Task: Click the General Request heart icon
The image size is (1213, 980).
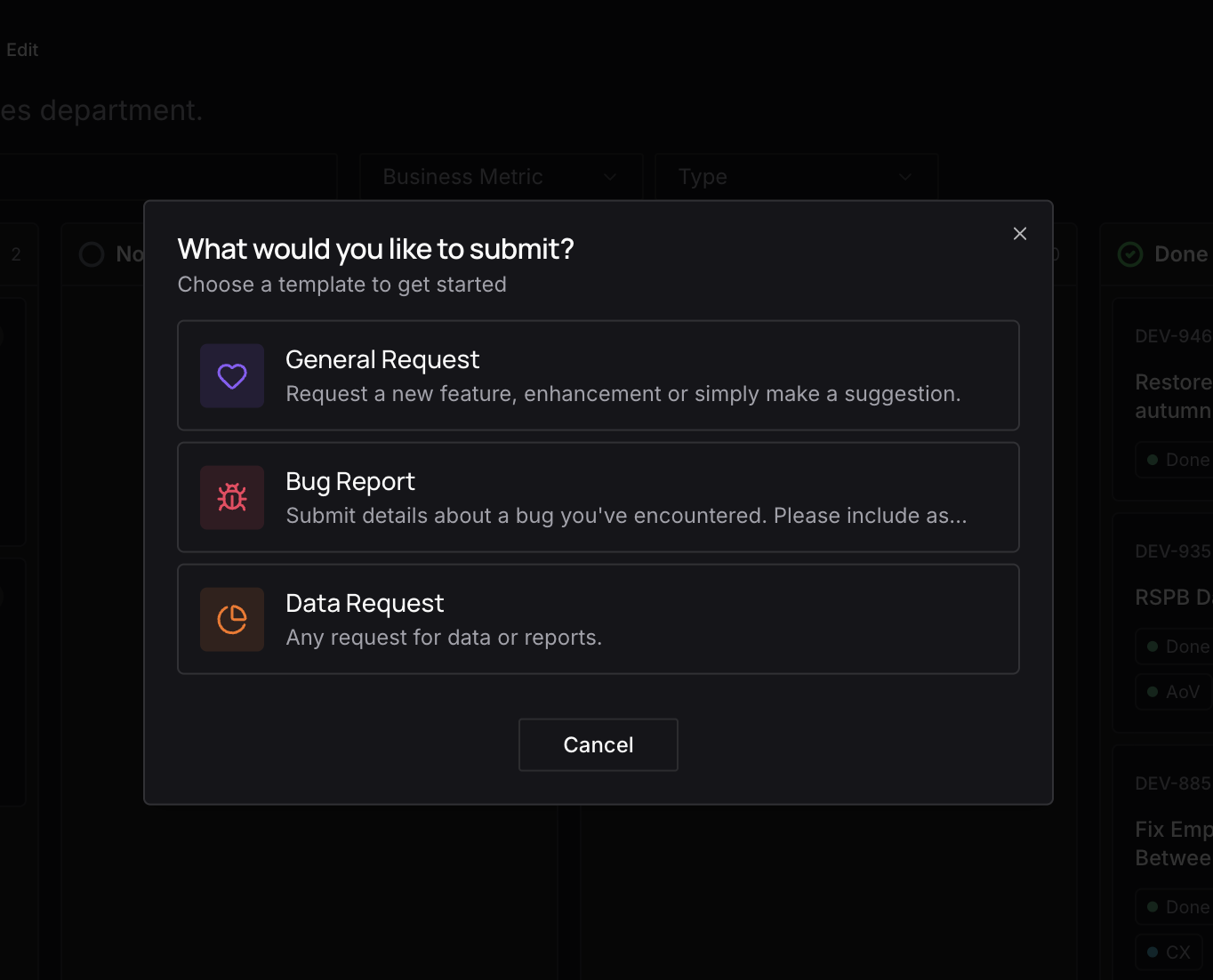Action: (232, 375)
